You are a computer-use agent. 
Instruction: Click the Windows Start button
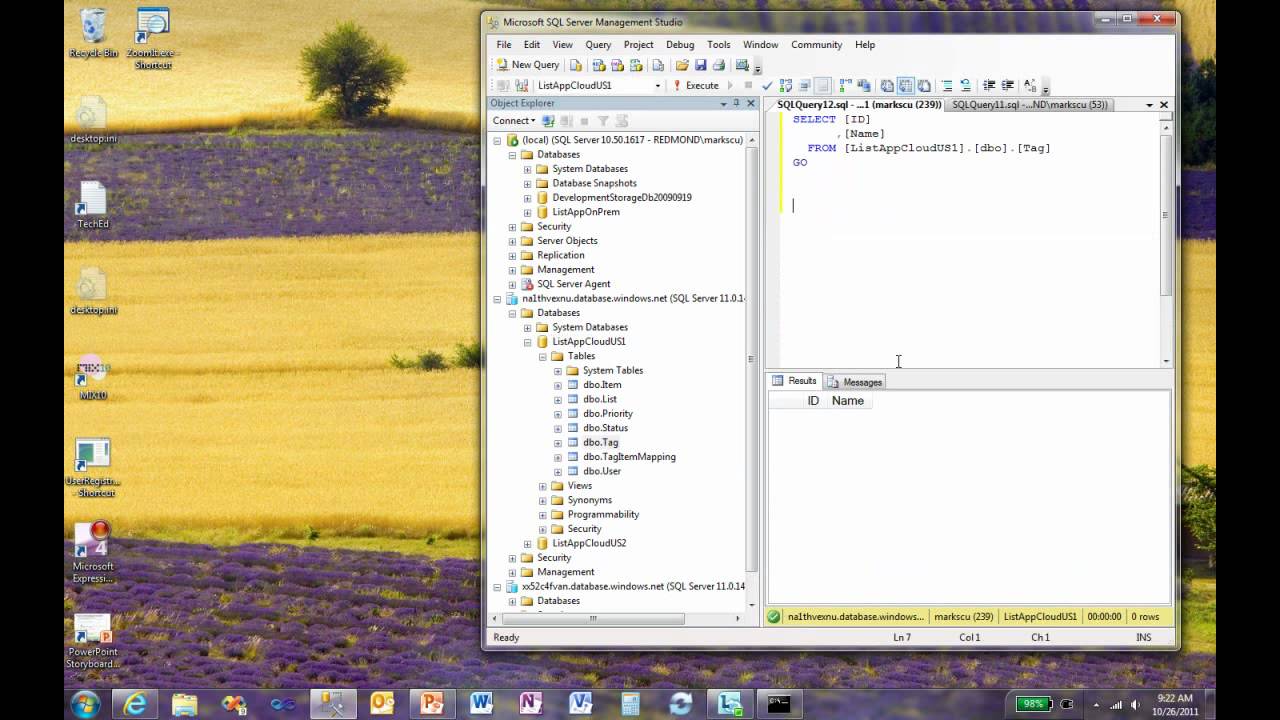pos(85,703)
